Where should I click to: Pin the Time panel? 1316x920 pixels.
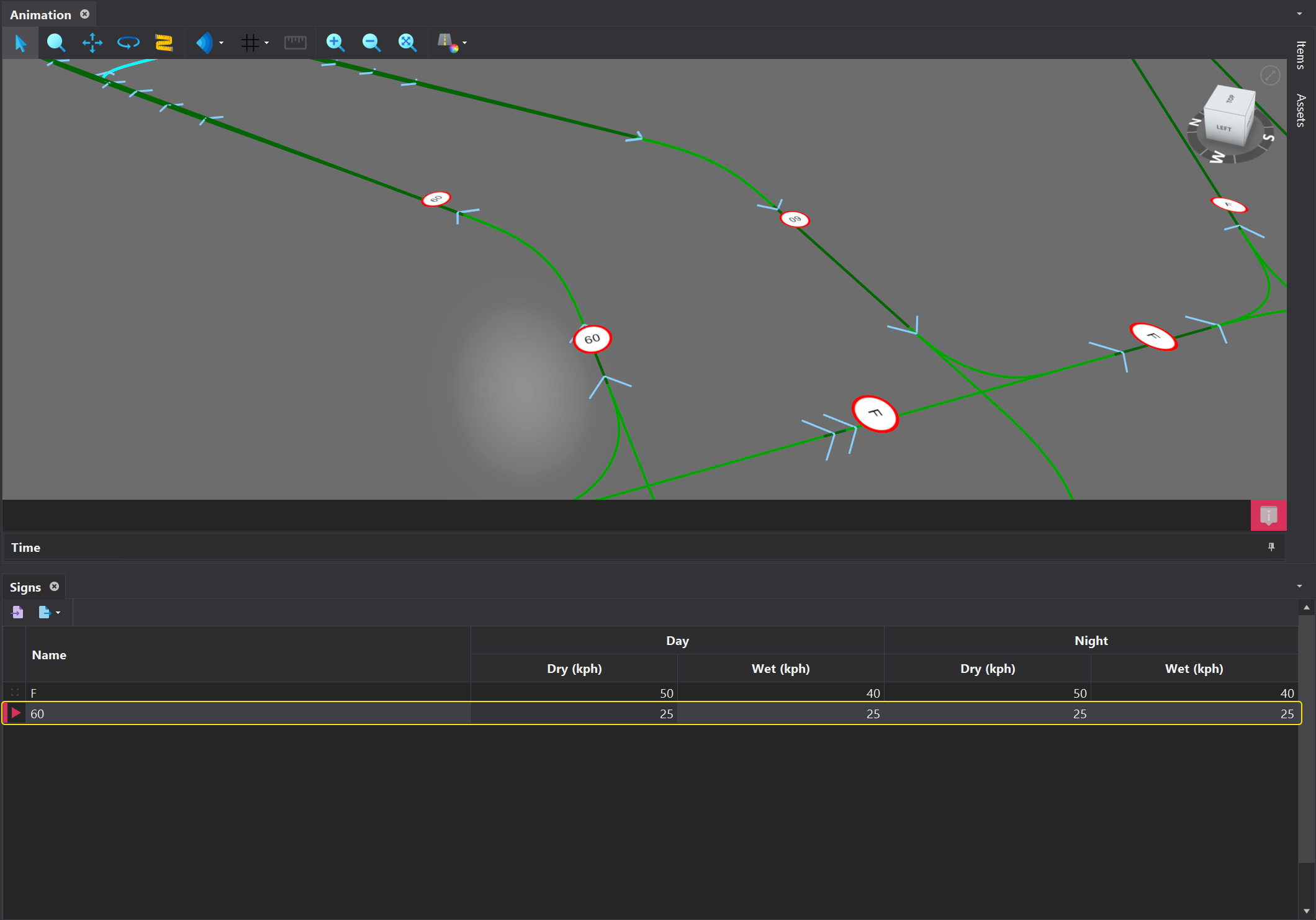[1271, 547]
